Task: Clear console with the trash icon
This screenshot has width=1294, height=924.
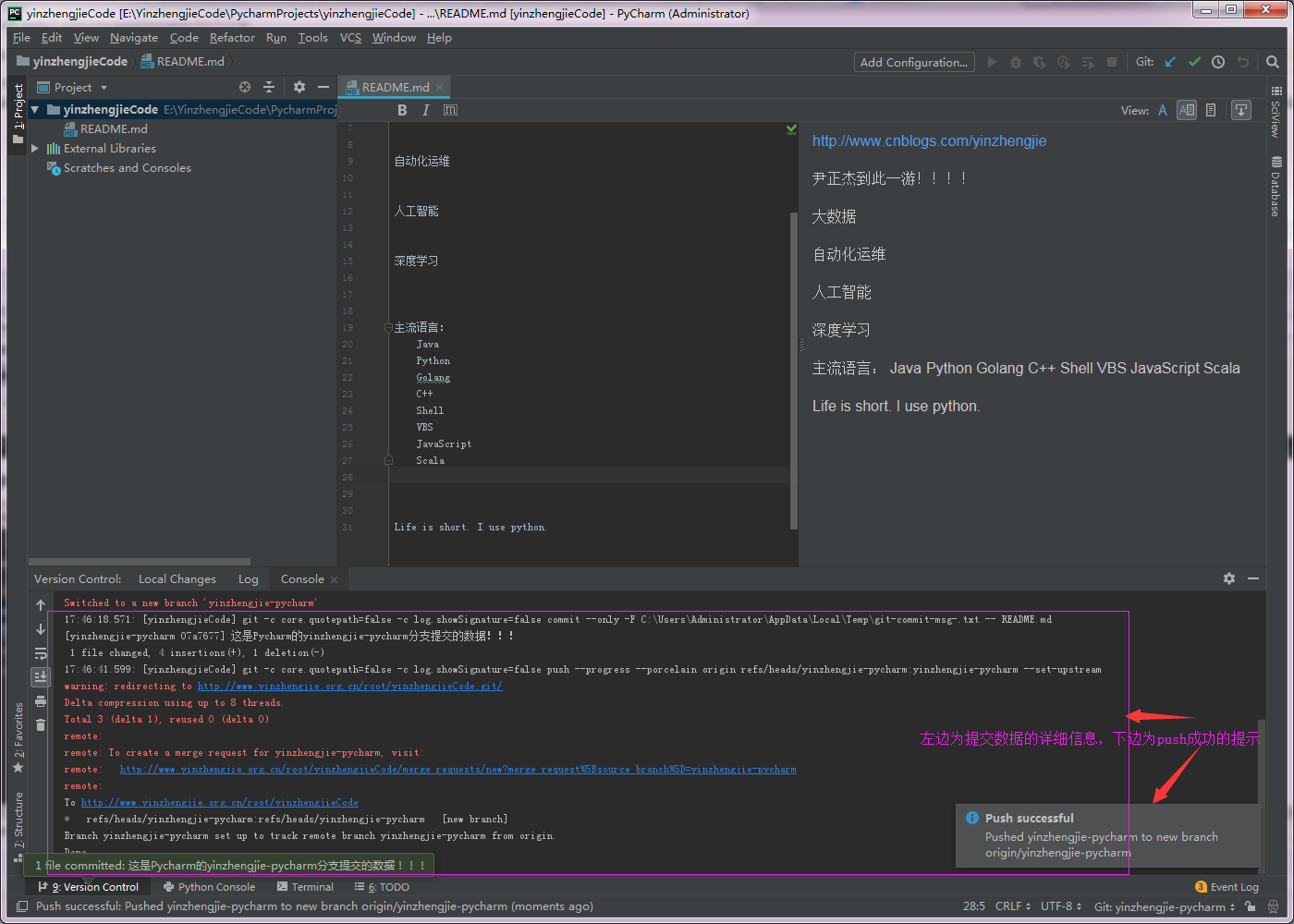Action: click(x=41, y=725)
